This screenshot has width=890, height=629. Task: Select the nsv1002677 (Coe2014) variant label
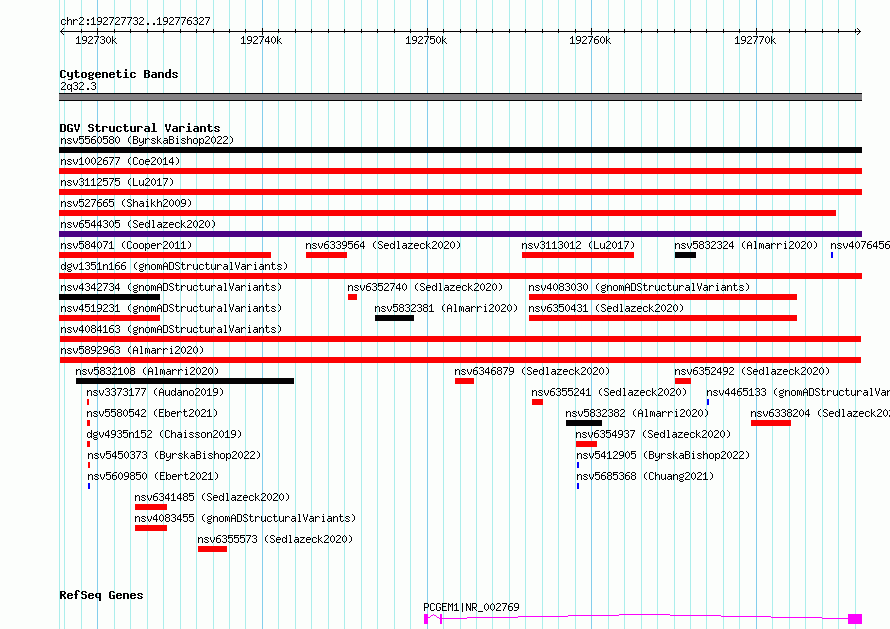(x=120, y=161)
